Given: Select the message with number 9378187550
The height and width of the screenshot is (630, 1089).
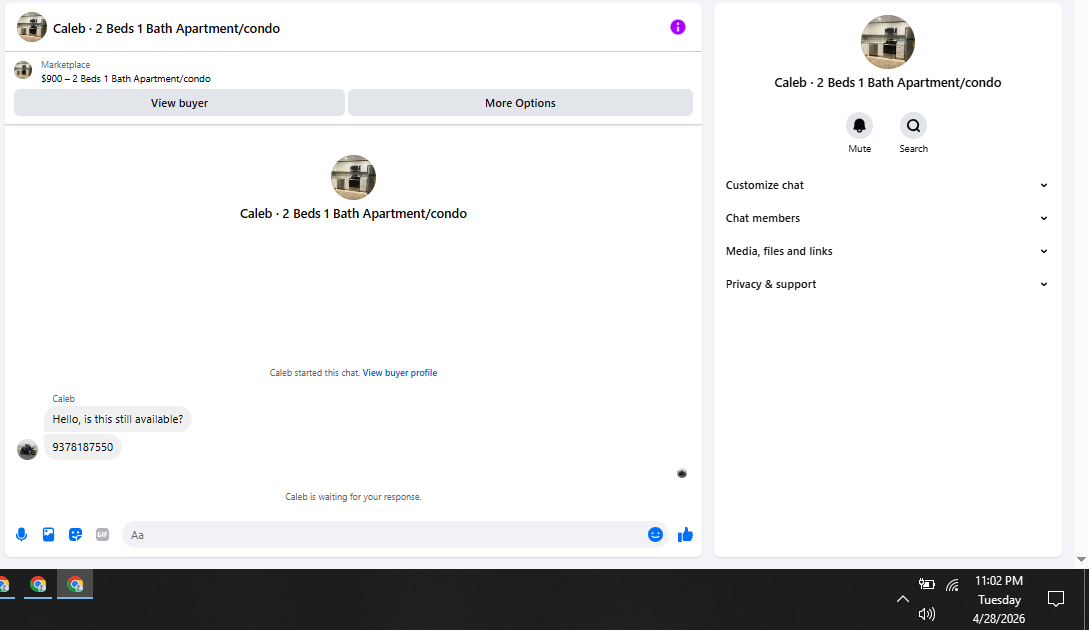Looking at the screenshot, I should coord(83,447).
